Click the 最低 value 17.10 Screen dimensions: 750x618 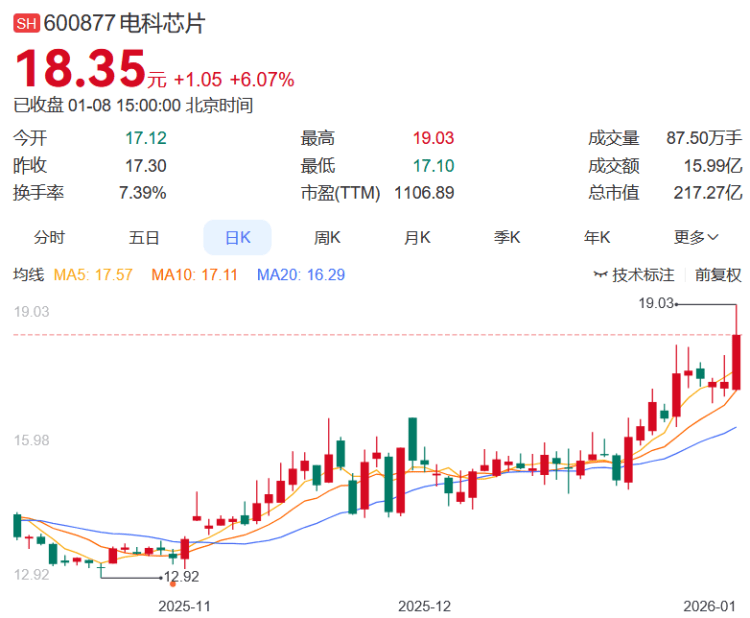tap(433, 166)
